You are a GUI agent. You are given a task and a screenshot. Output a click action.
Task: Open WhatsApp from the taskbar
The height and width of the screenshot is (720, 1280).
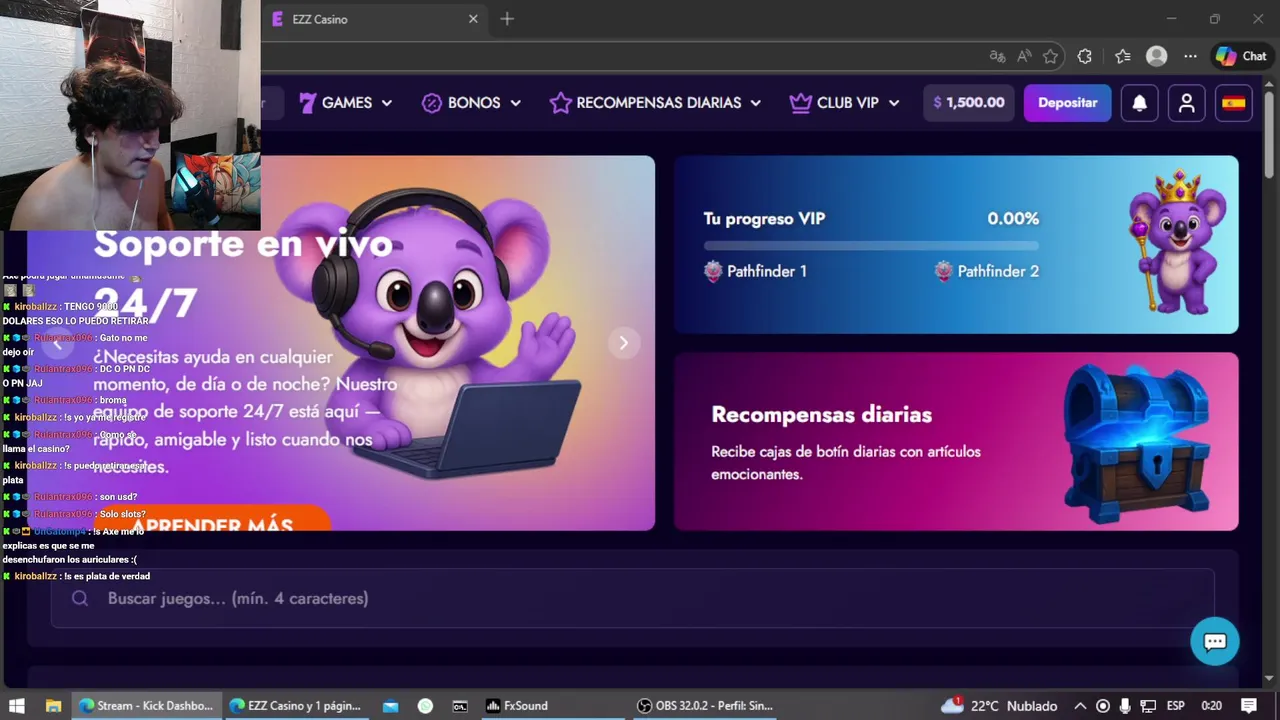coord(425,706)
